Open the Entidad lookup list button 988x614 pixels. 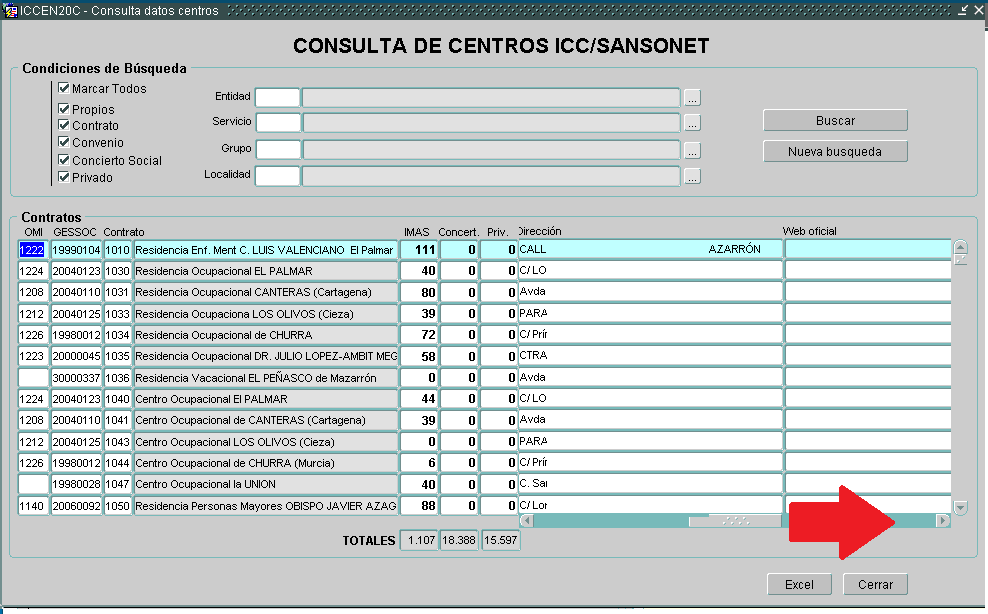[x=692, y=98]
